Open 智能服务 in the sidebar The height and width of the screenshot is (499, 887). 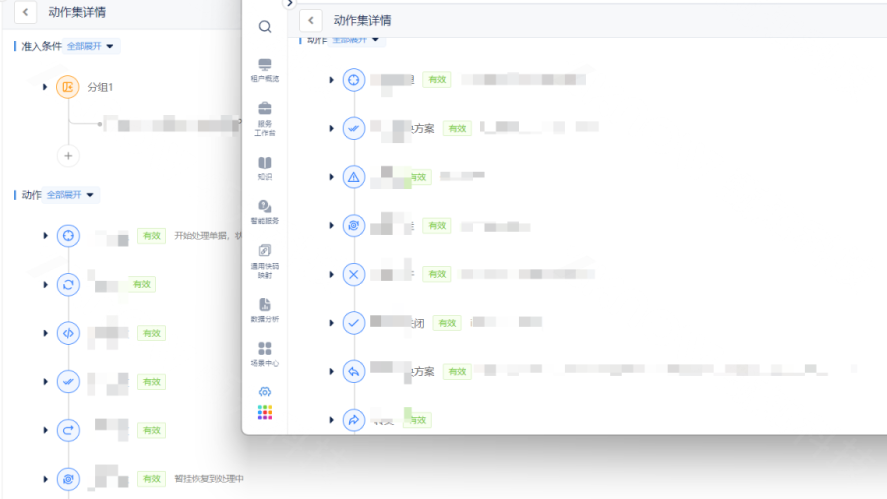click(264, 211)
